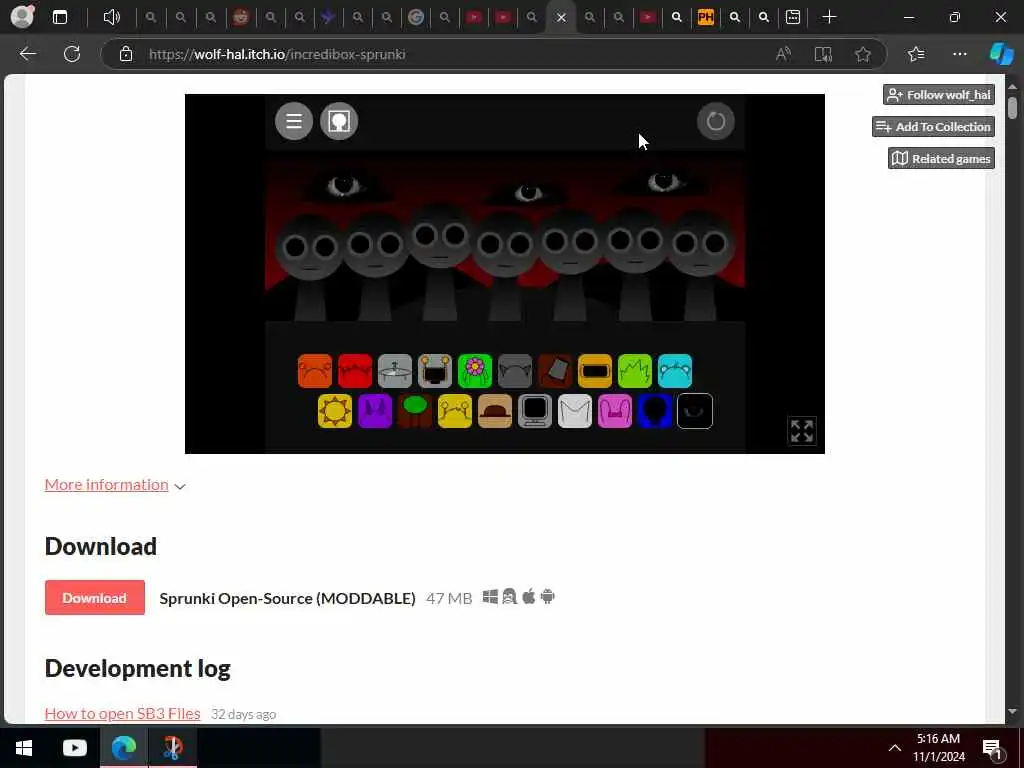Select the tan hat character icon
This screenshot has width=1024, height=768.
click(495, 411)
